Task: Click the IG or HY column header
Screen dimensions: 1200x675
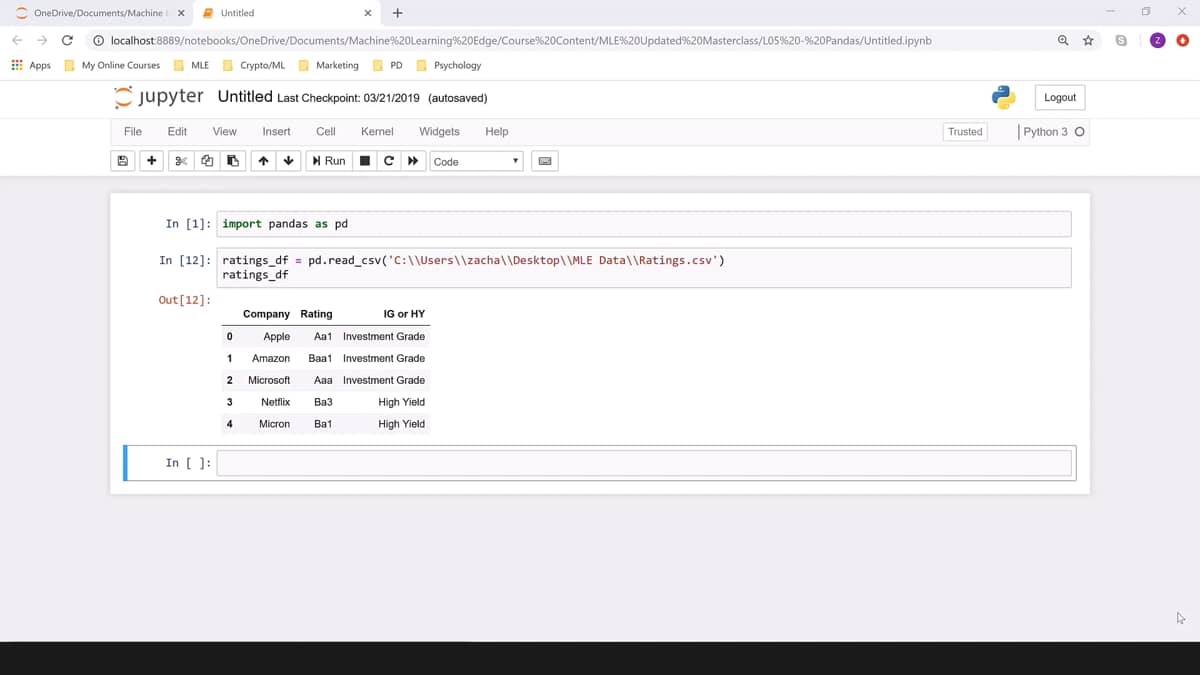Action: click(404, 314)
